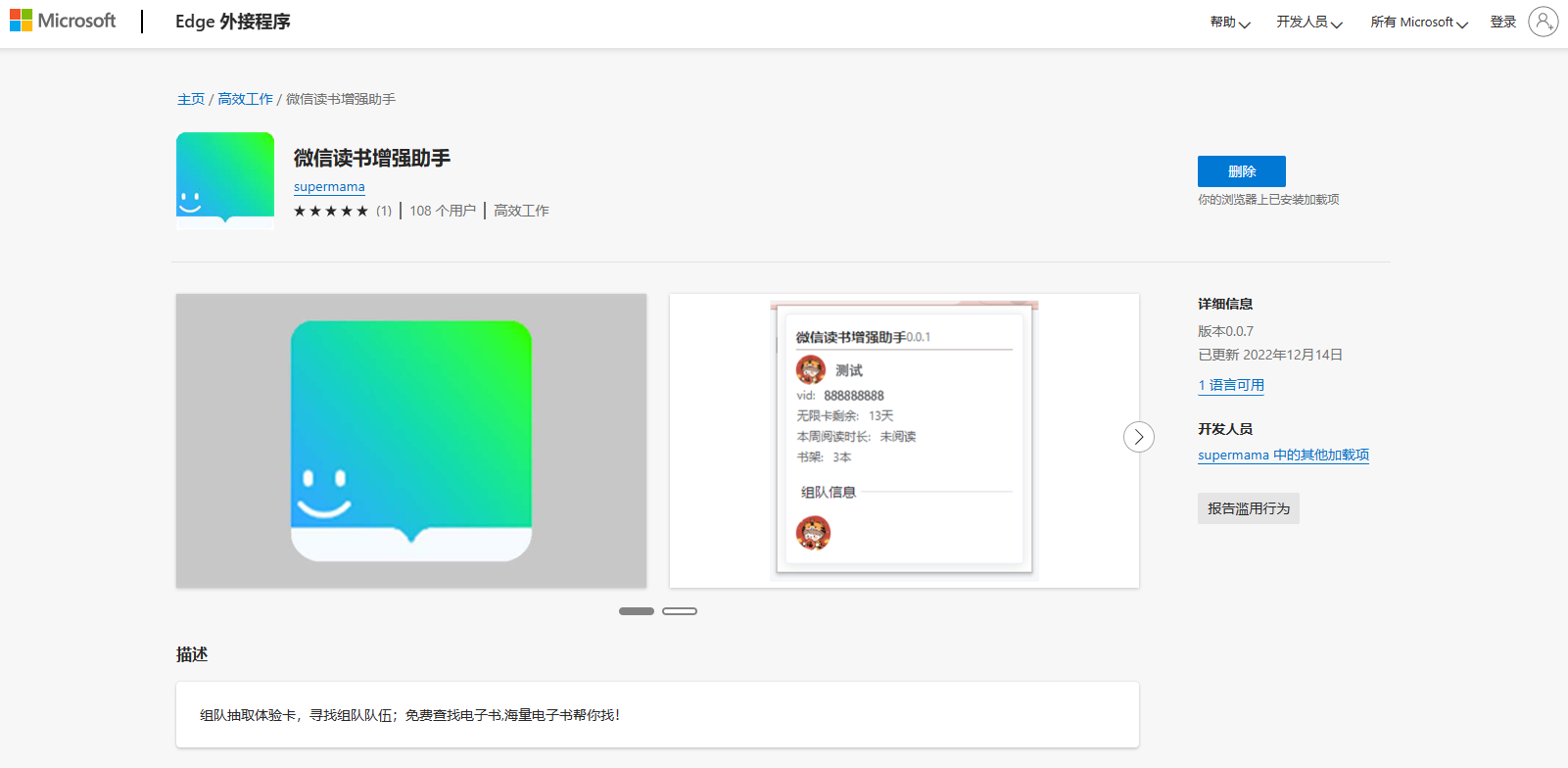Click the 详细信息 heading
The width and height of the screenshot is (1568, 768).
coord(1225,304)
